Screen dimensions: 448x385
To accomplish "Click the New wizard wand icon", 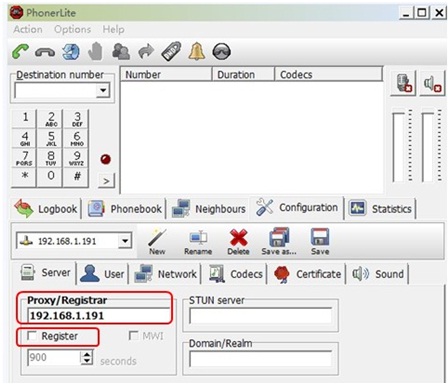I will pos(157,241).
